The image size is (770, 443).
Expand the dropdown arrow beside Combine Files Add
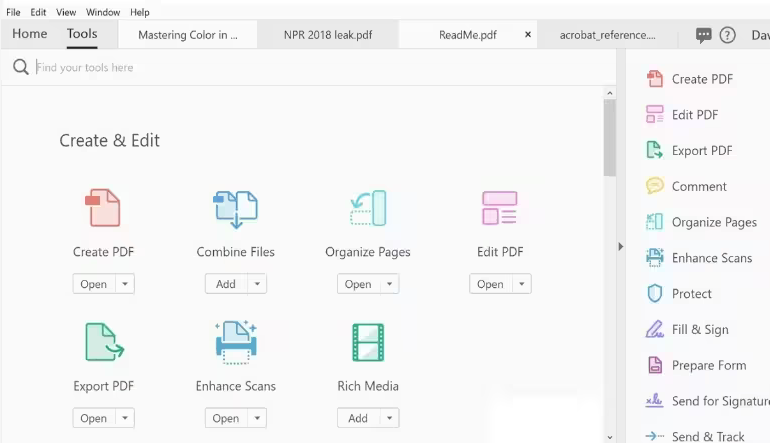tap(257, 284)
